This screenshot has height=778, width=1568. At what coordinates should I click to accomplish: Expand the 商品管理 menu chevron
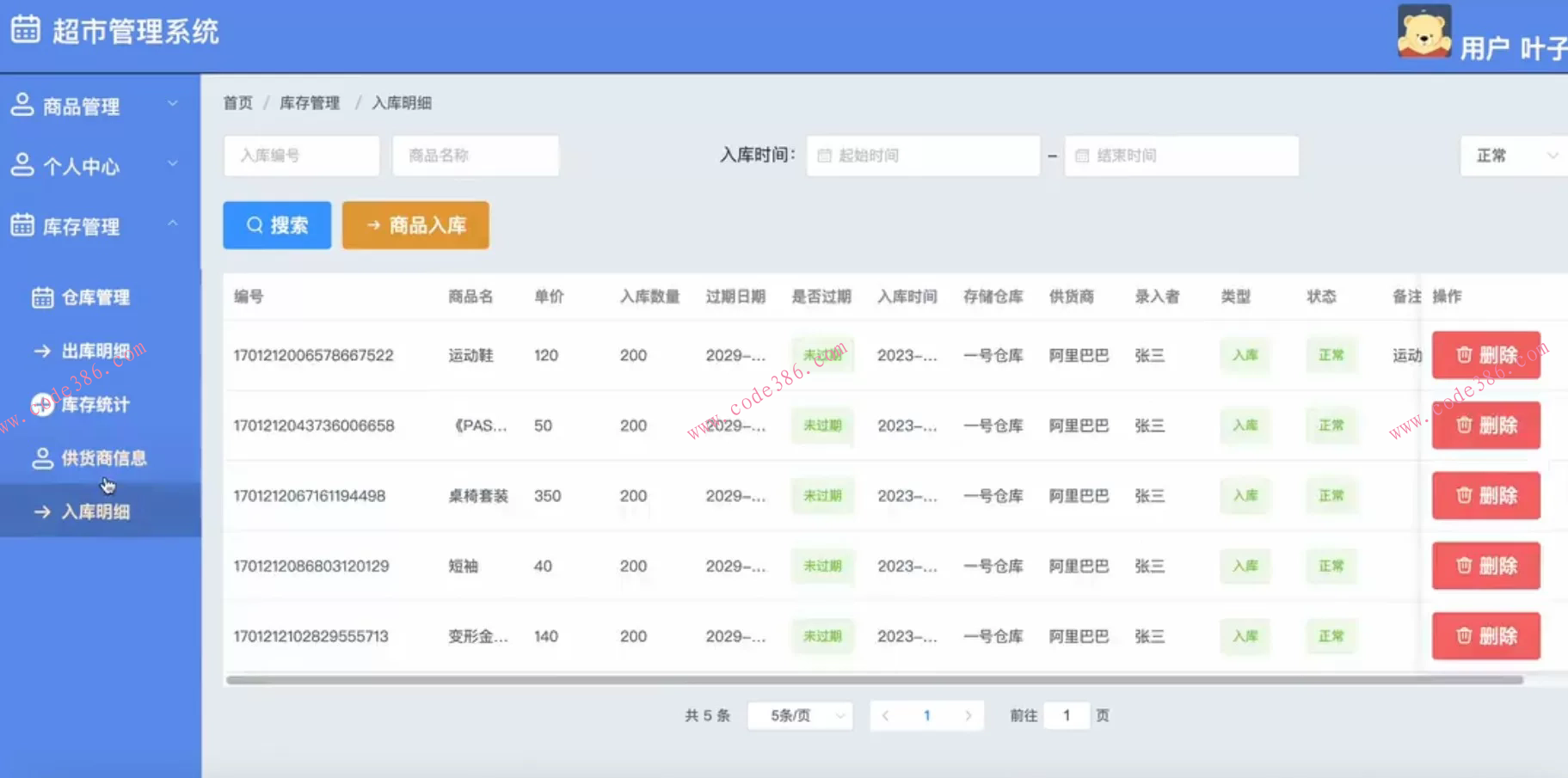tap(173, 103)
